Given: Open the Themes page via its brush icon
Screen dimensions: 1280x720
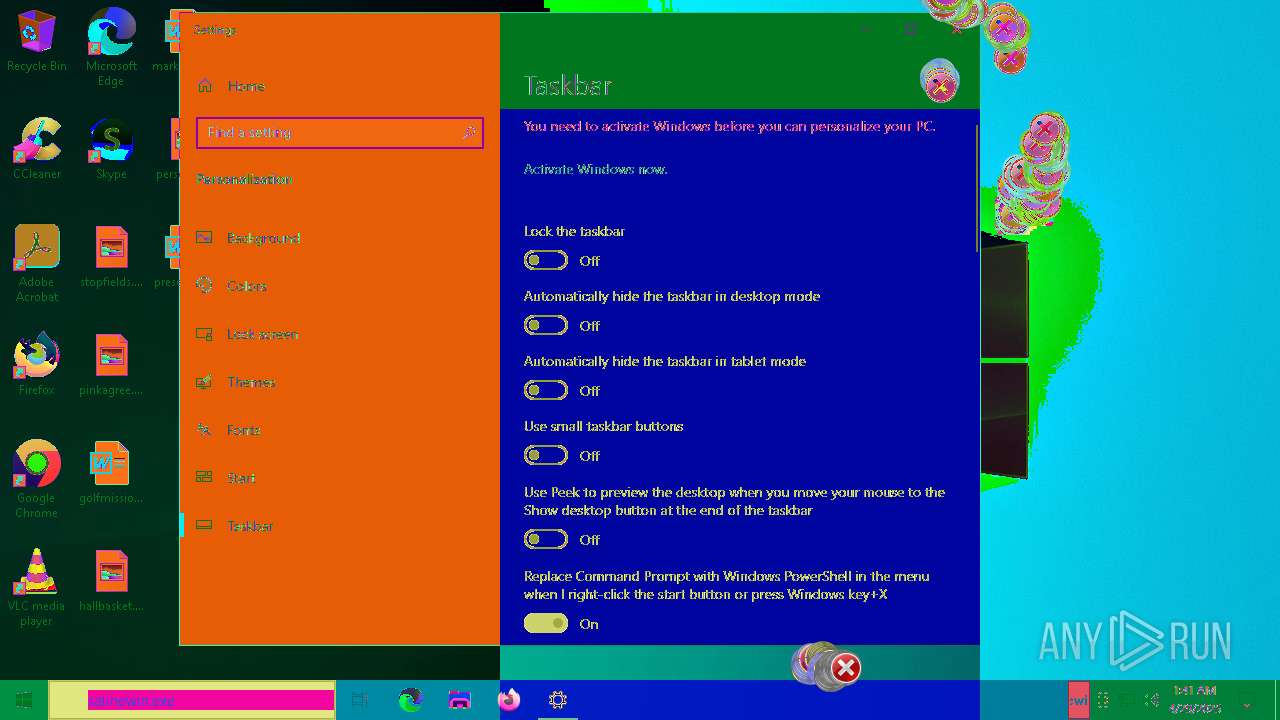Looking at the screenshot, I should point(205,382).
